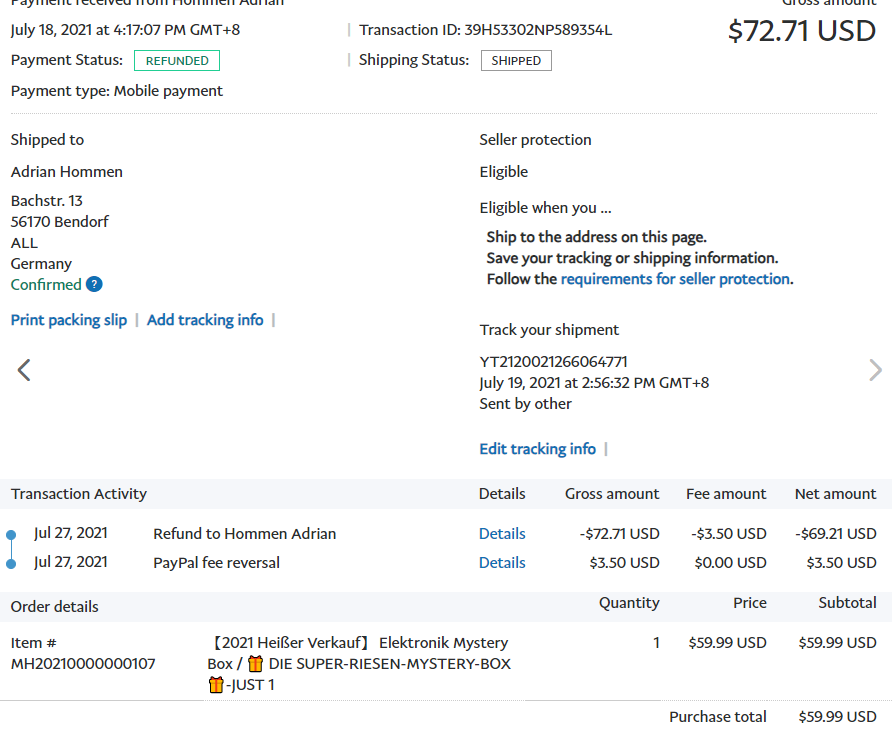The width and height of the screenshot is (893, 737).
Task: Click the SHIPPED shipping status badge
Action: click(x=516, y=61)
